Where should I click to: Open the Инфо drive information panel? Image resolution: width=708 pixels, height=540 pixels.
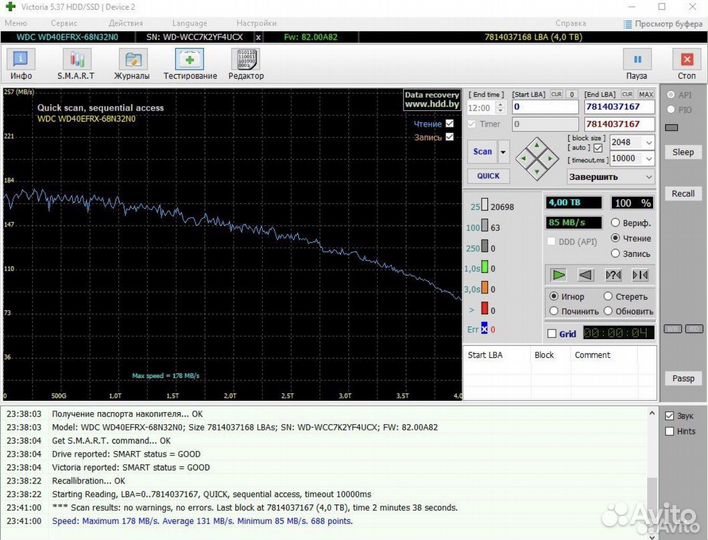21,63
